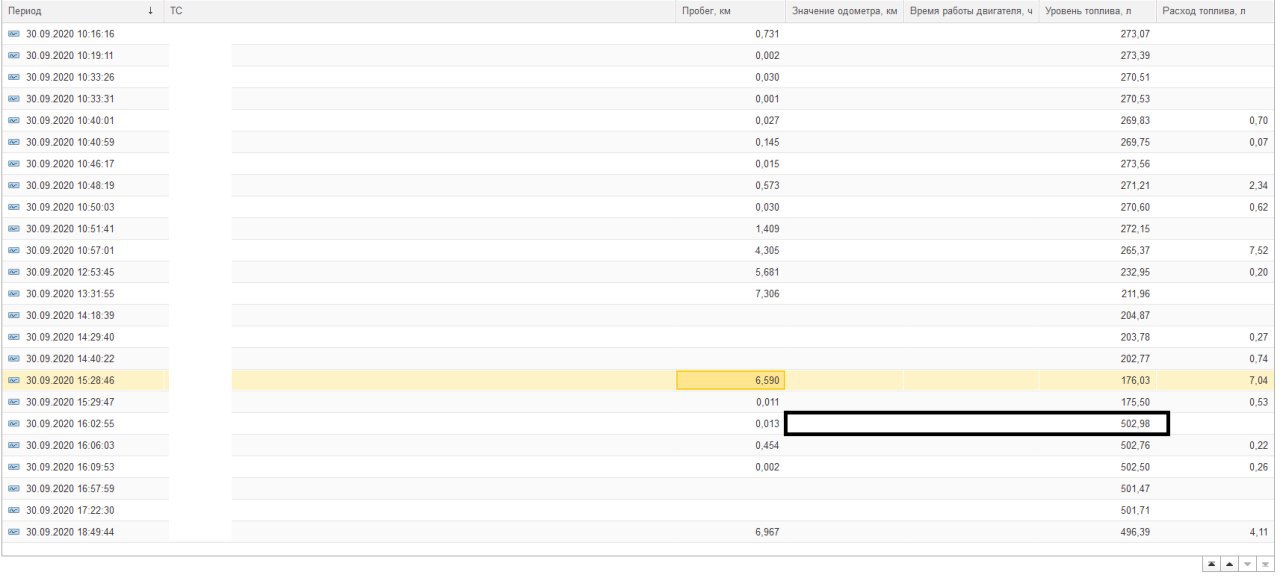The height and width of the screenshot is (581, 1280).
Task: Click the fuel consumption value 7,04
Action: pos(1258,380)
